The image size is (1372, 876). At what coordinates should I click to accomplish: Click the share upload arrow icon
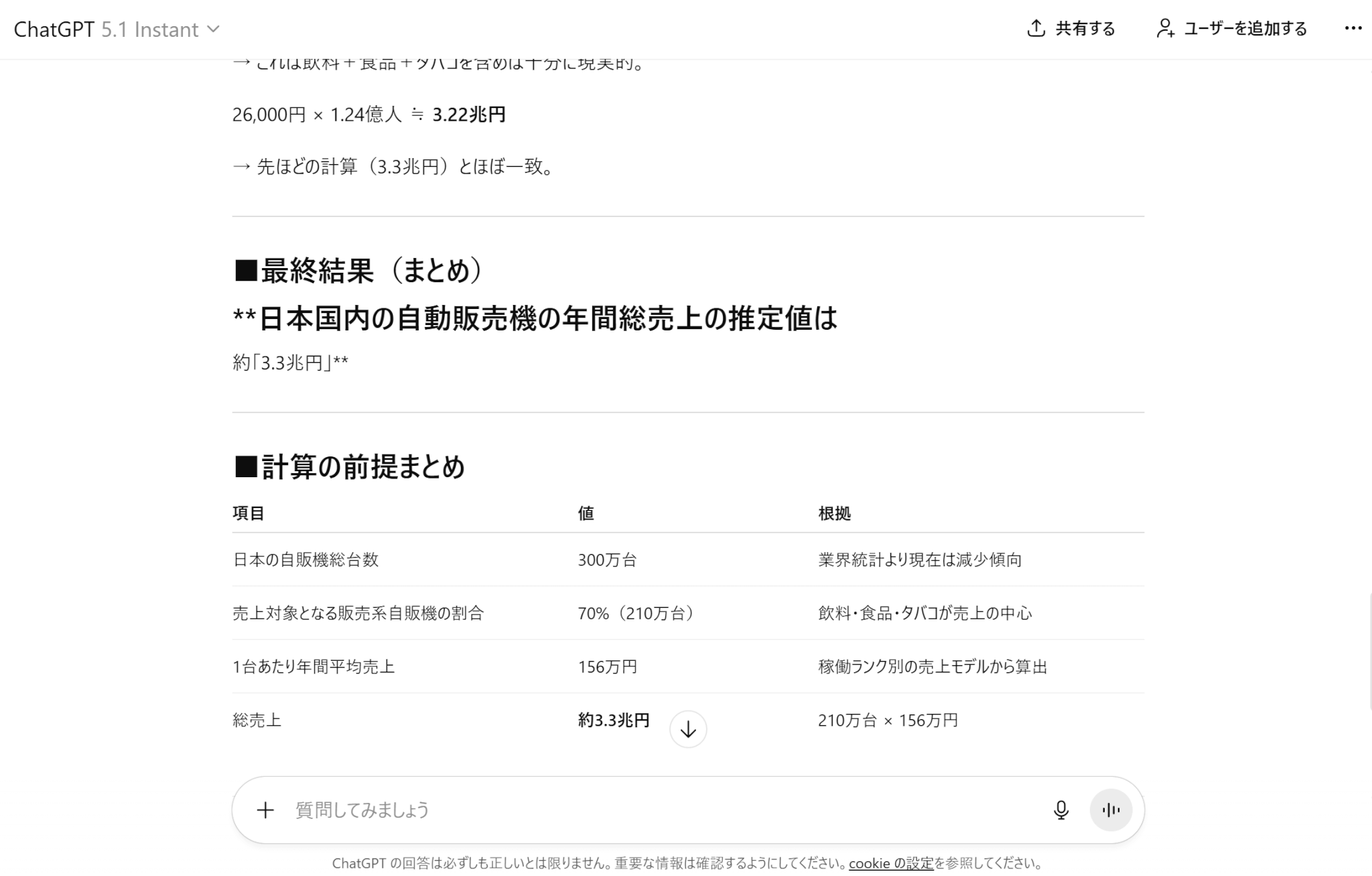click(x=1036, y=28)
